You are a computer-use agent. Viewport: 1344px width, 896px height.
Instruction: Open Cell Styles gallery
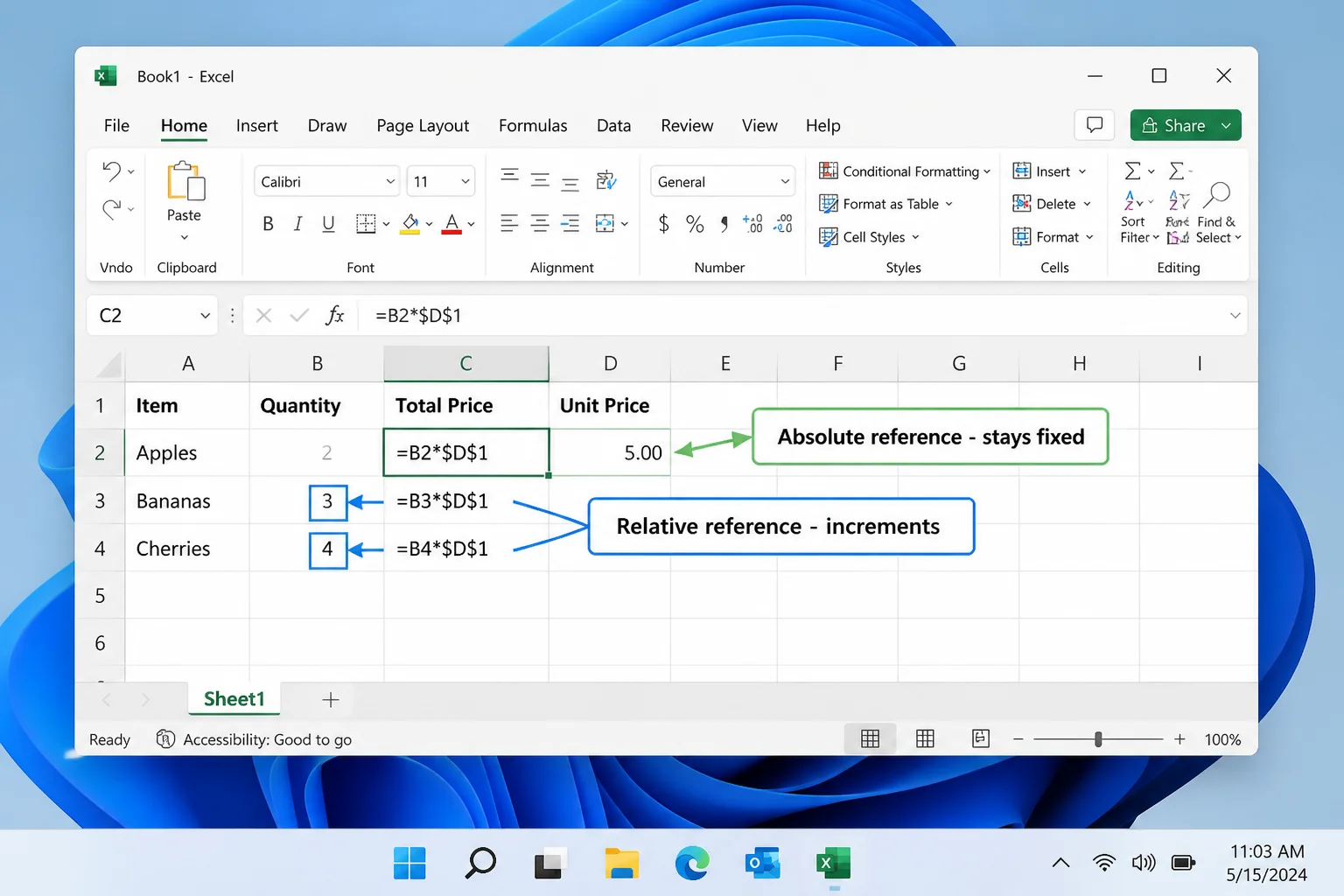(869, 237)
